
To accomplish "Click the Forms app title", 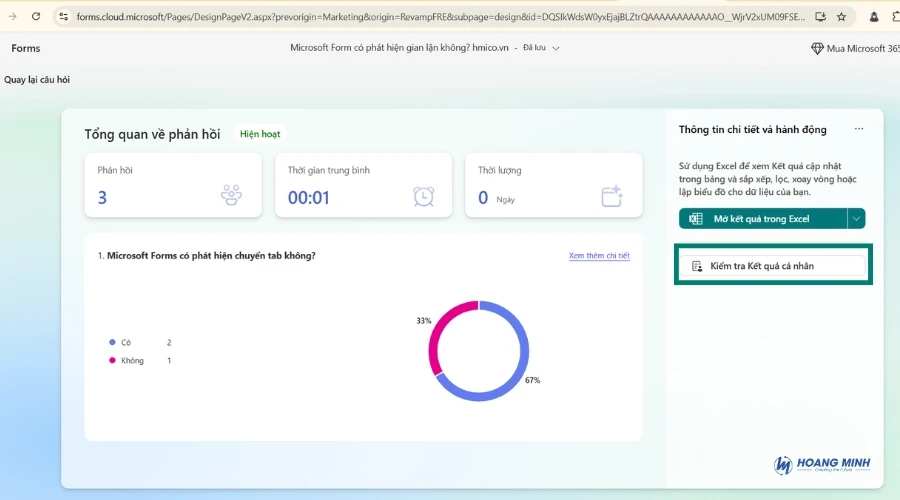I will point(26,48).
